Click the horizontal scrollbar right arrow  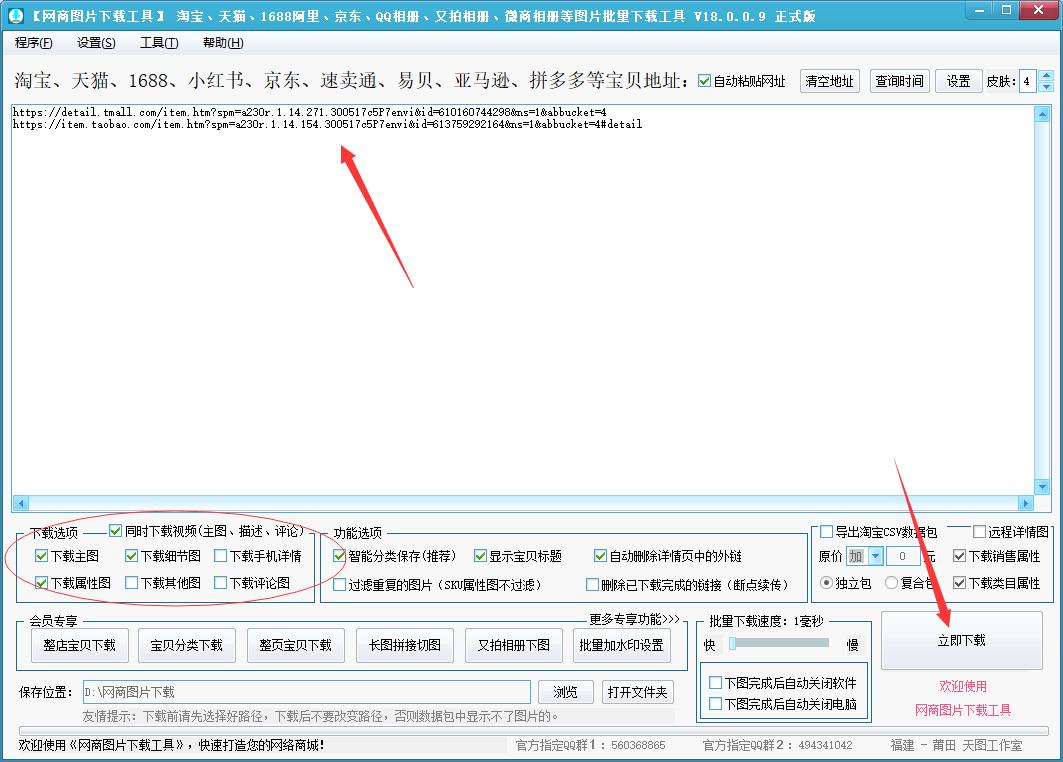click(1025, 503)
